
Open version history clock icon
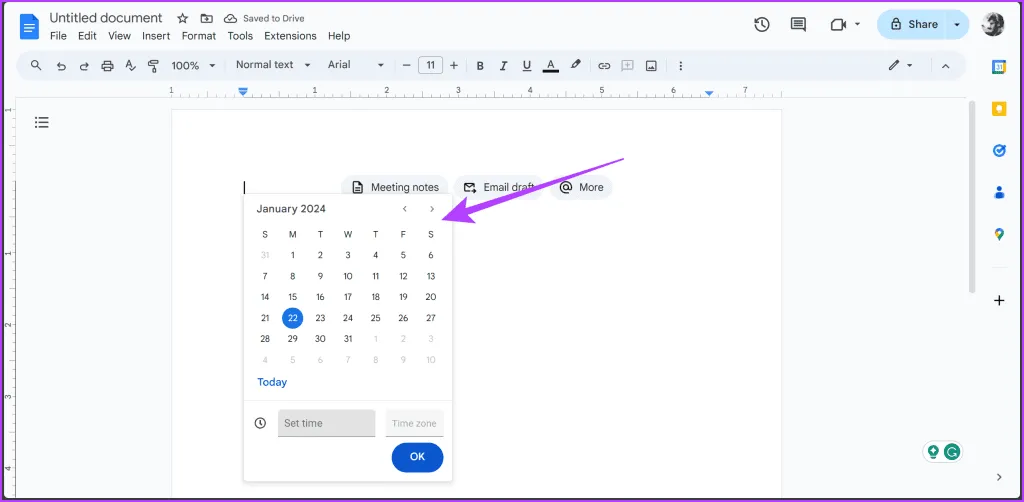point(762,24)
